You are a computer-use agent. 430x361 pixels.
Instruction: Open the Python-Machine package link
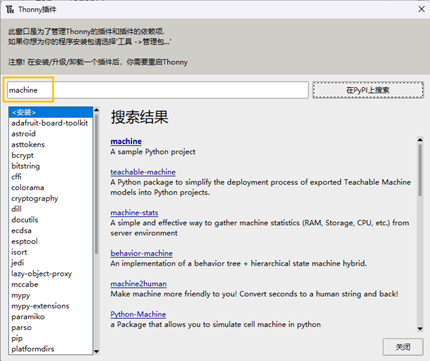tap(138, 314)
